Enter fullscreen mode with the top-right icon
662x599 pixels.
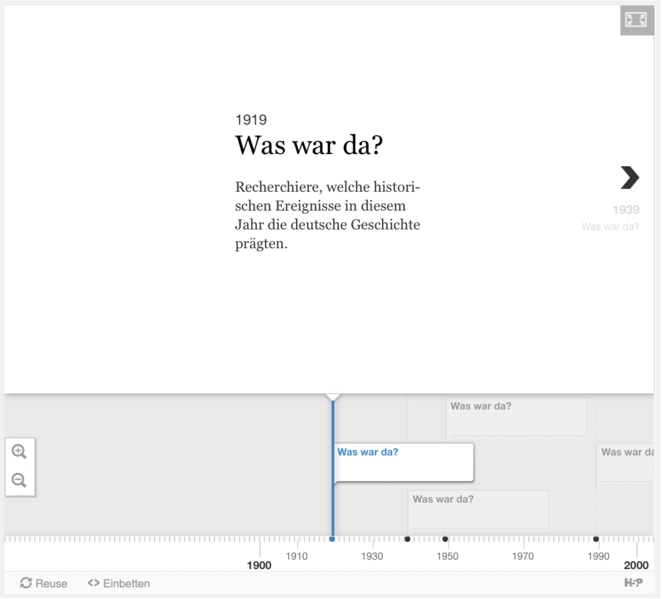coord(636,20)
